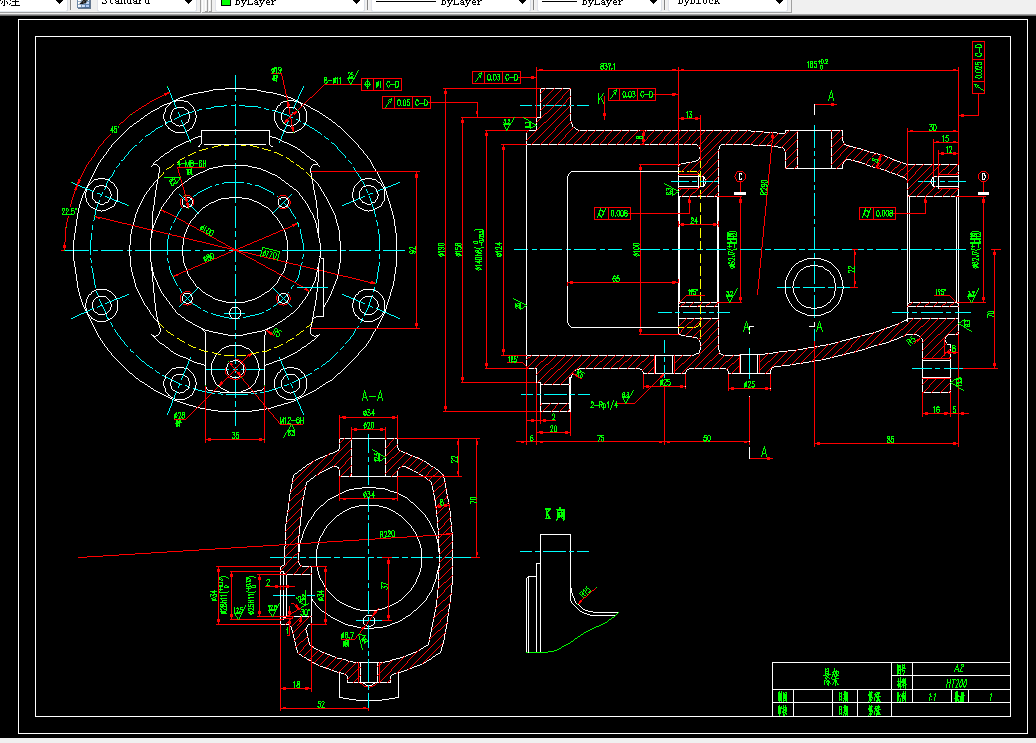Click the green layer color swatch
Image resolution: width=1036 pixels, height=743 pixels.
point(226,3)
